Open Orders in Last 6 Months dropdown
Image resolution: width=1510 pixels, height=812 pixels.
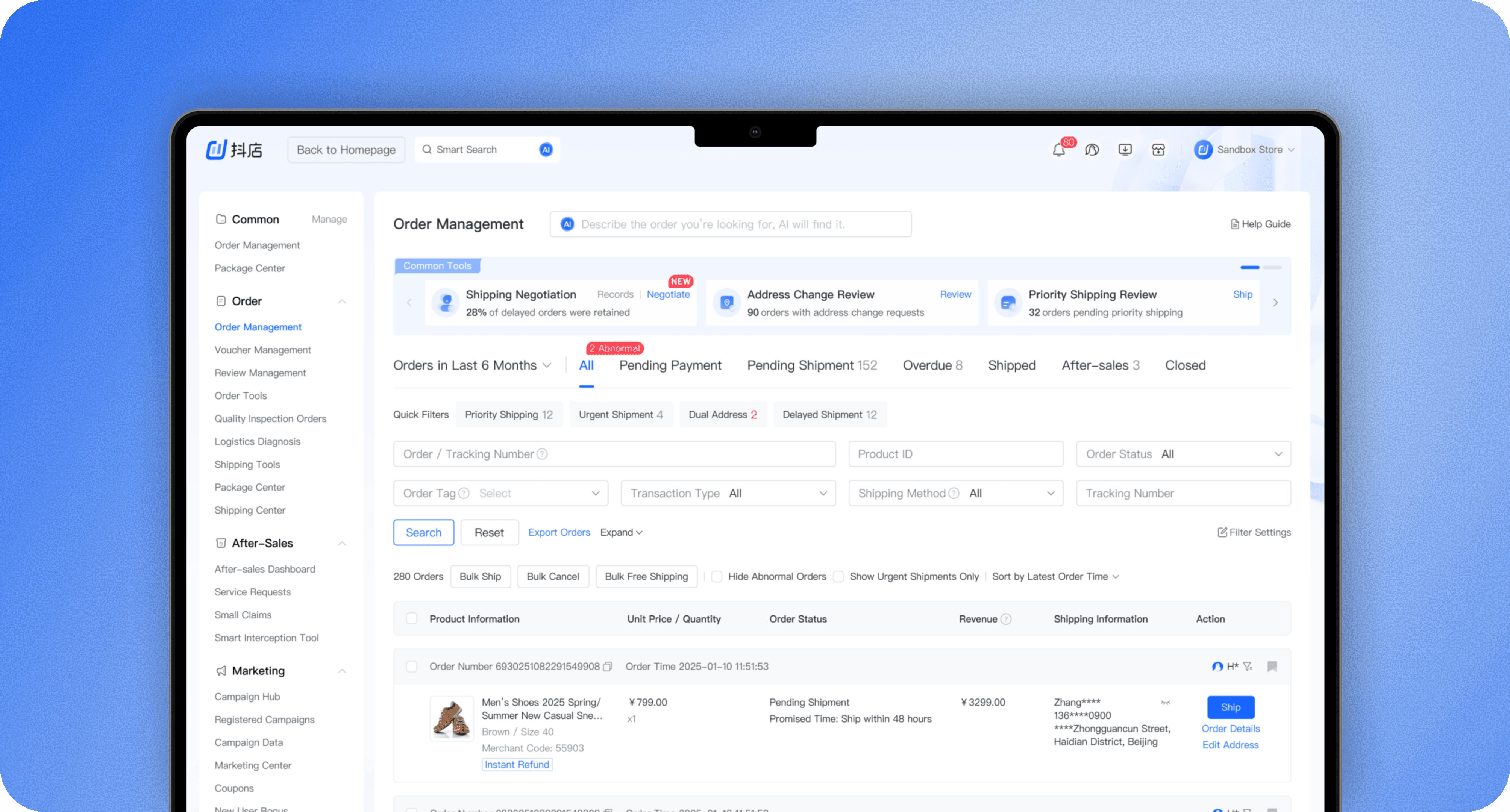(x=472, y=366)
